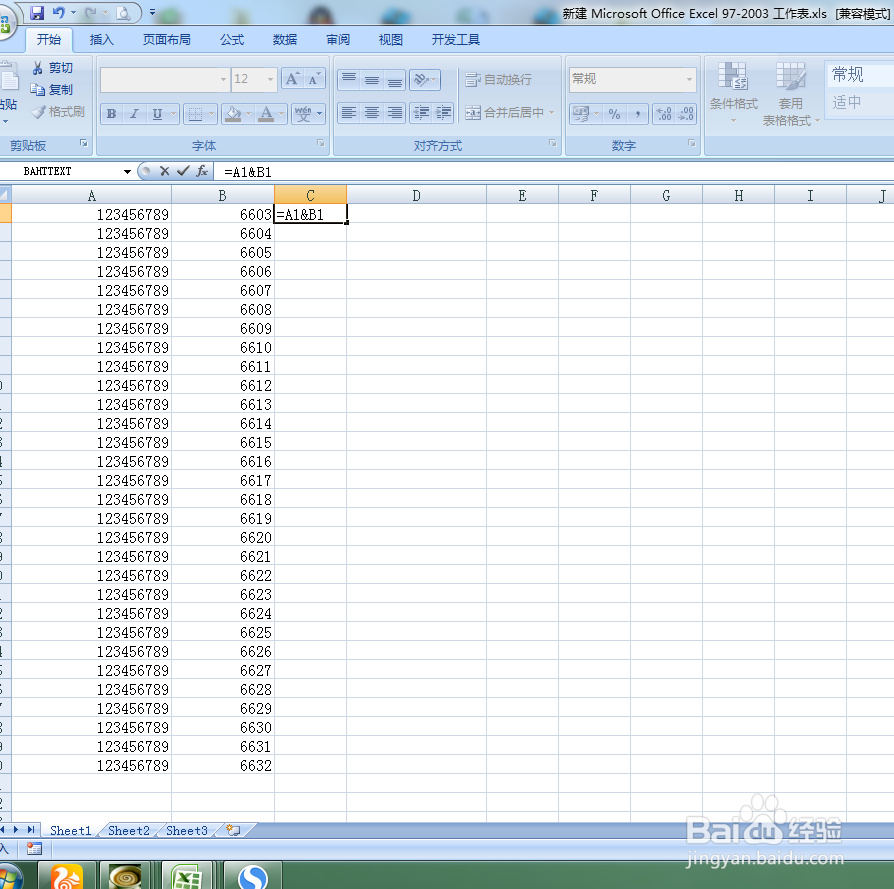894x889 pixels.
Task: Select the 常规 cell style
Action: pyautogui.click(x=859, y=74)
